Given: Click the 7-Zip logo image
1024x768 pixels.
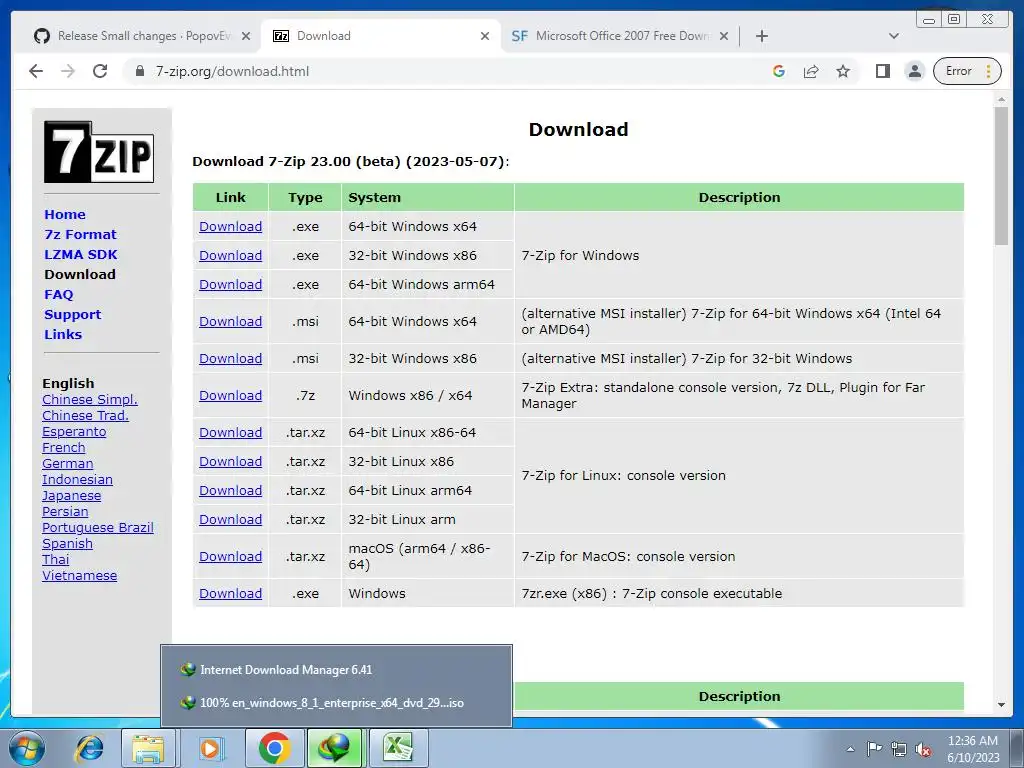Looking at the screenshot, I should click(x=99, y=152).
